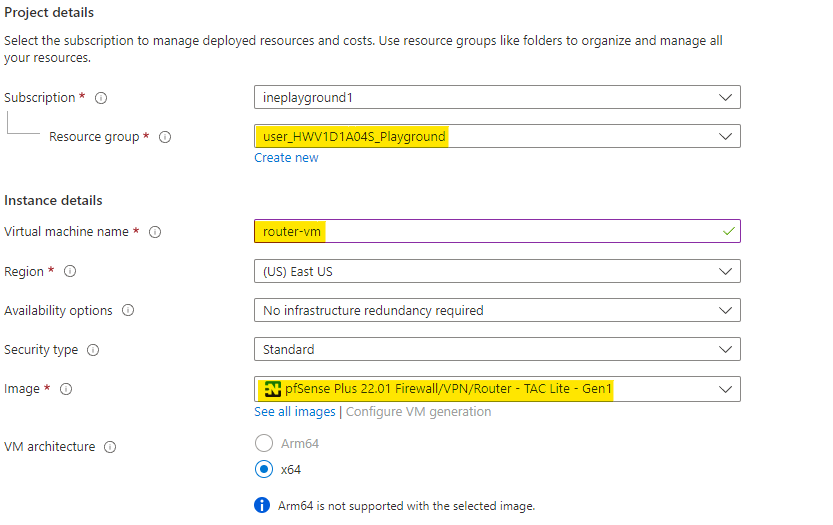Expand the Availability options dropdown
The image size is (833, 525).
tap(497, 310)
